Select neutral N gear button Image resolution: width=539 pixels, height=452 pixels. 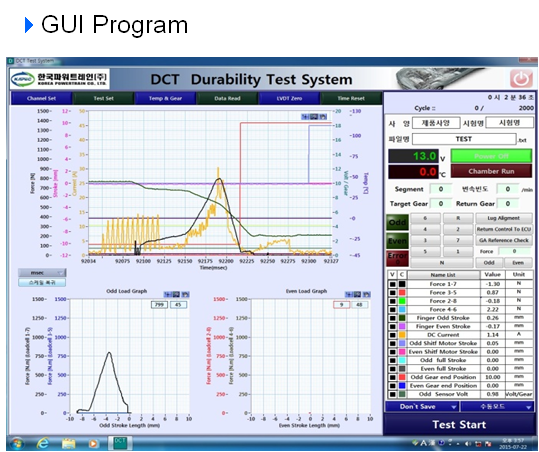point(442,263)
